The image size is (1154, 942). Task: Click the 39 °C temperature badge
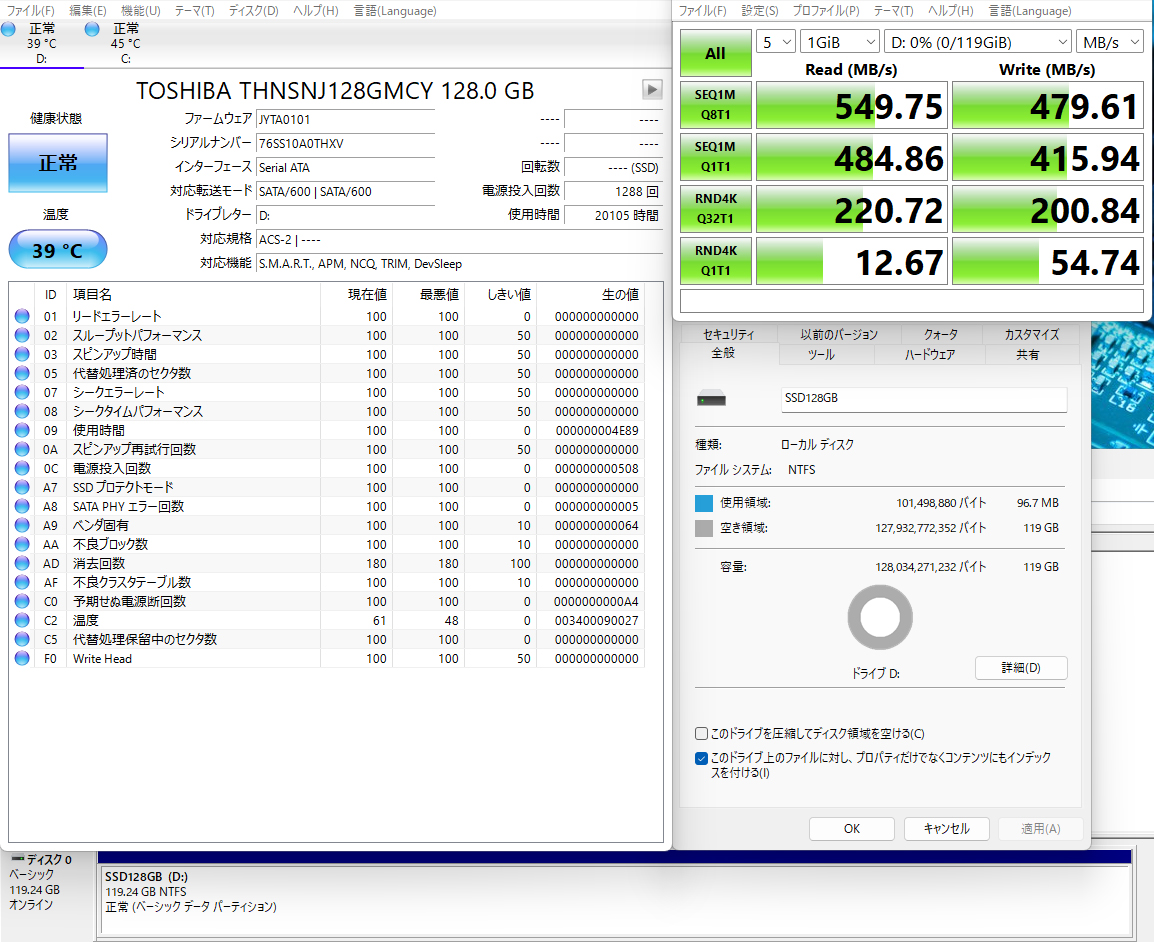[x=58, y=250]
